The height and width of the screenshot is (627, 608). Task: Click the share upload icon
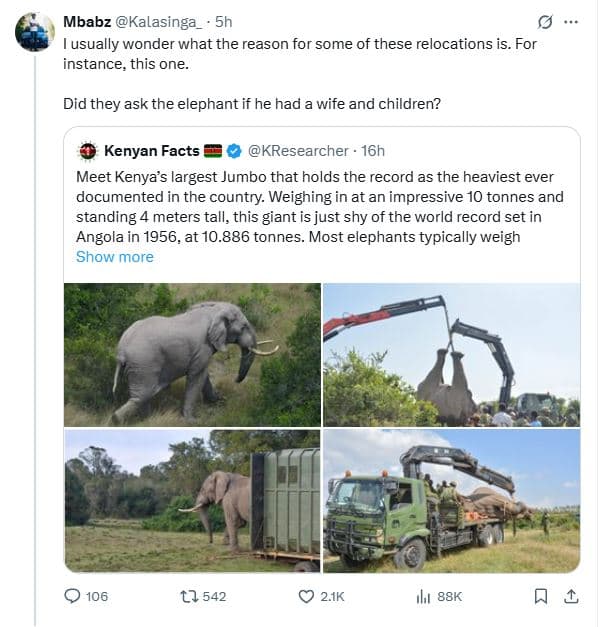[x=571, y=596]
